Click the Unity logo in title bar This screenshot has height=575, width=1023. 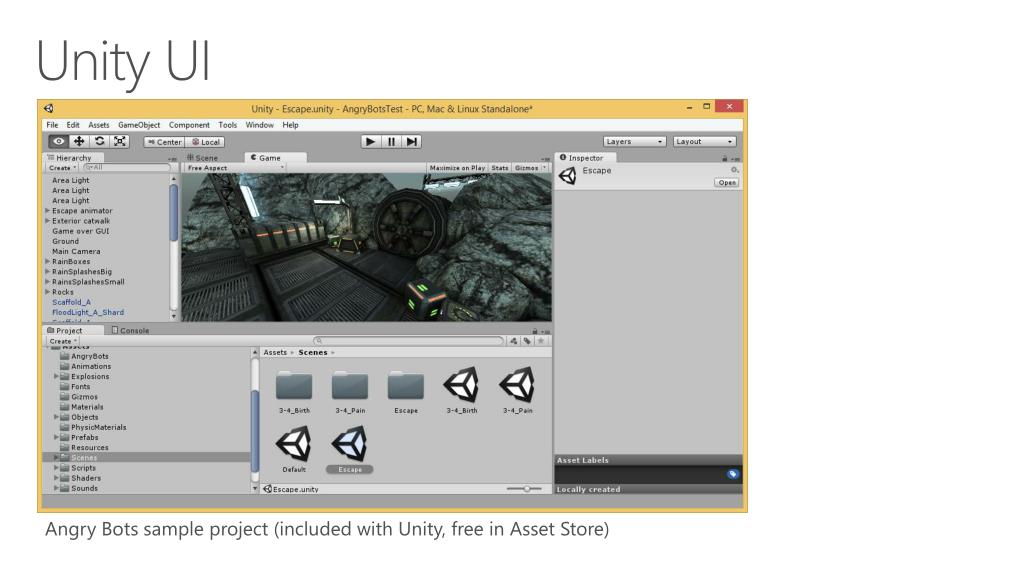point(49,108)
